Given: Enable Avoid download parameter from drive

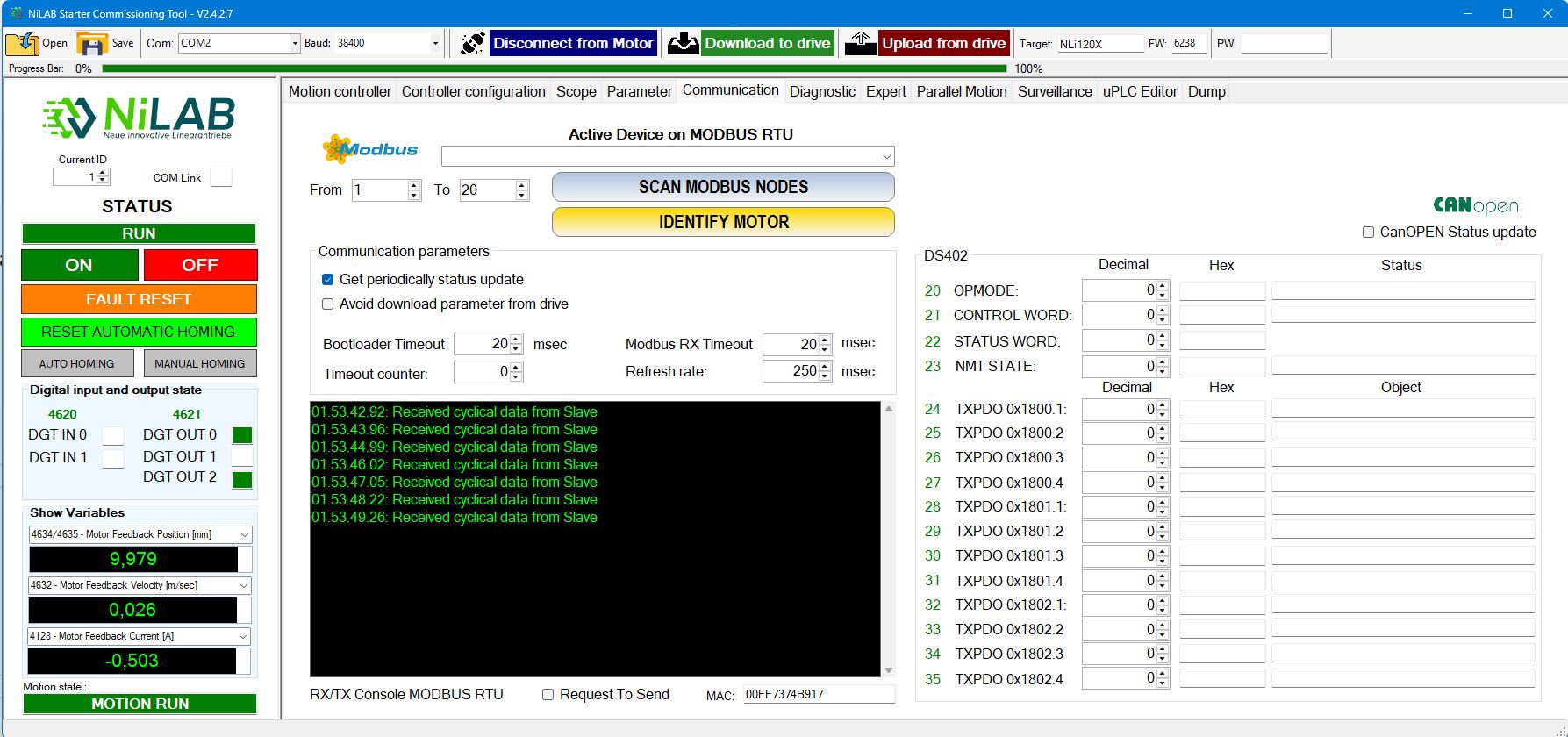Looking at the screenshot, I should pos(328,304).
